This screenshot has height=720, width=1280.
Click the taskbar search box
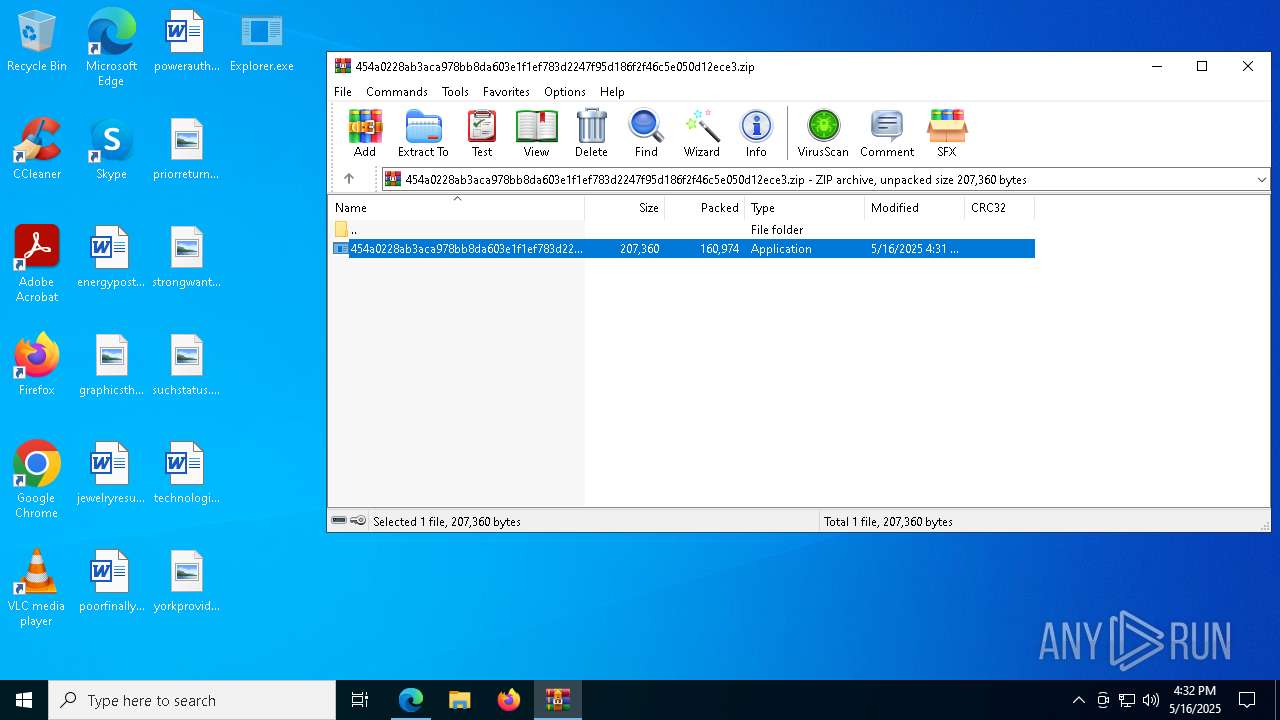pyautogui.click(x=192, y=700)
